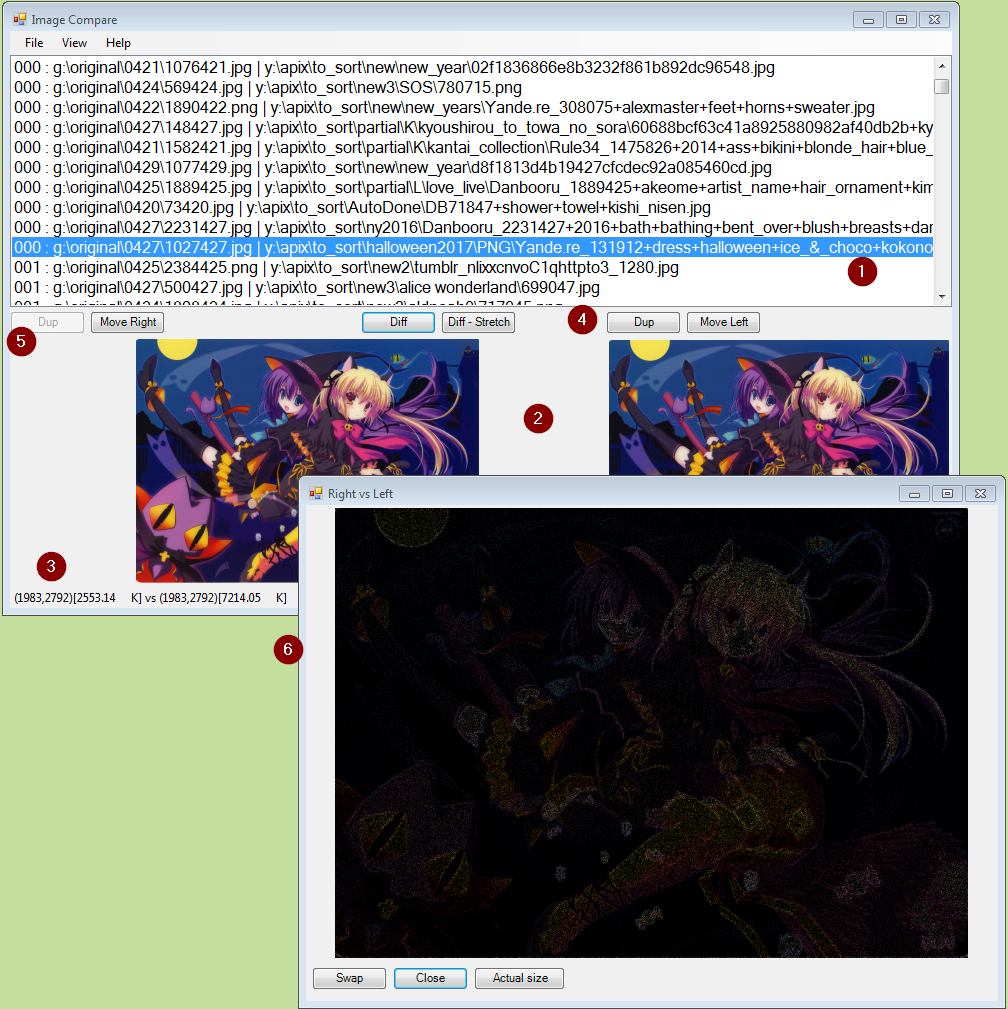Click the diff image in Right vs Left
The width and height of the screenshot is (1008, 1009).
tap(651, 733)
